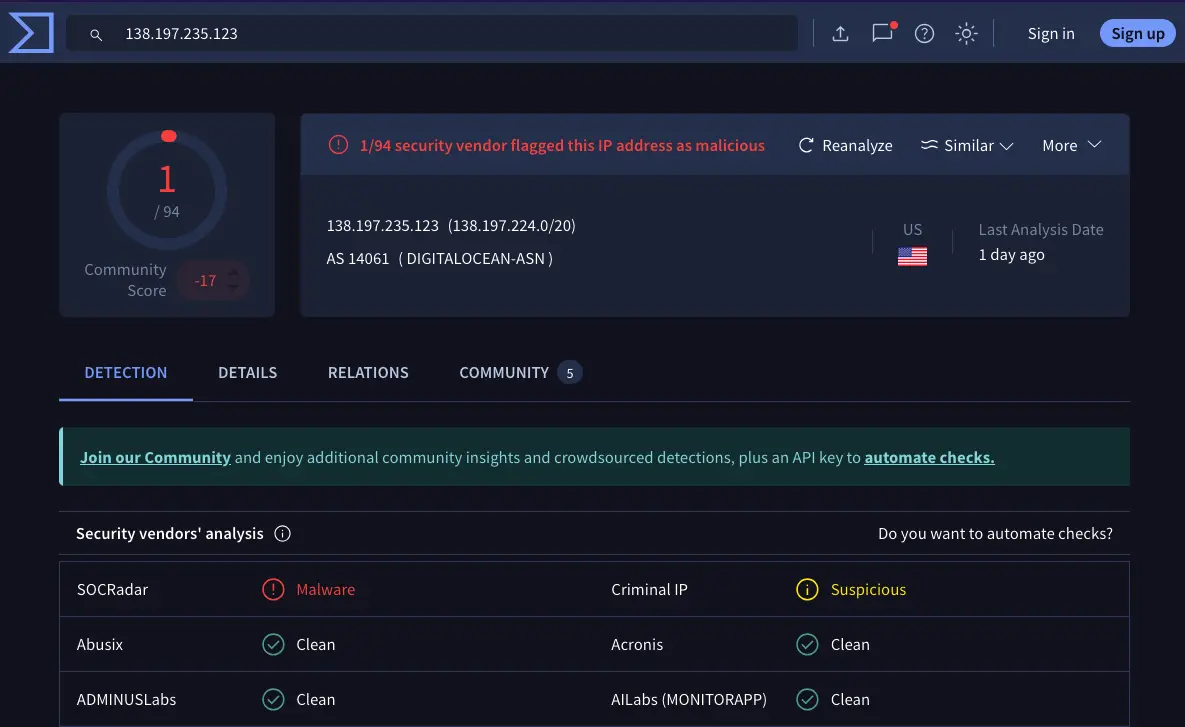The width and height of the screenshot is (1185, 727).
Task: Open the help question mark icon
Action: tap(924, 34)
